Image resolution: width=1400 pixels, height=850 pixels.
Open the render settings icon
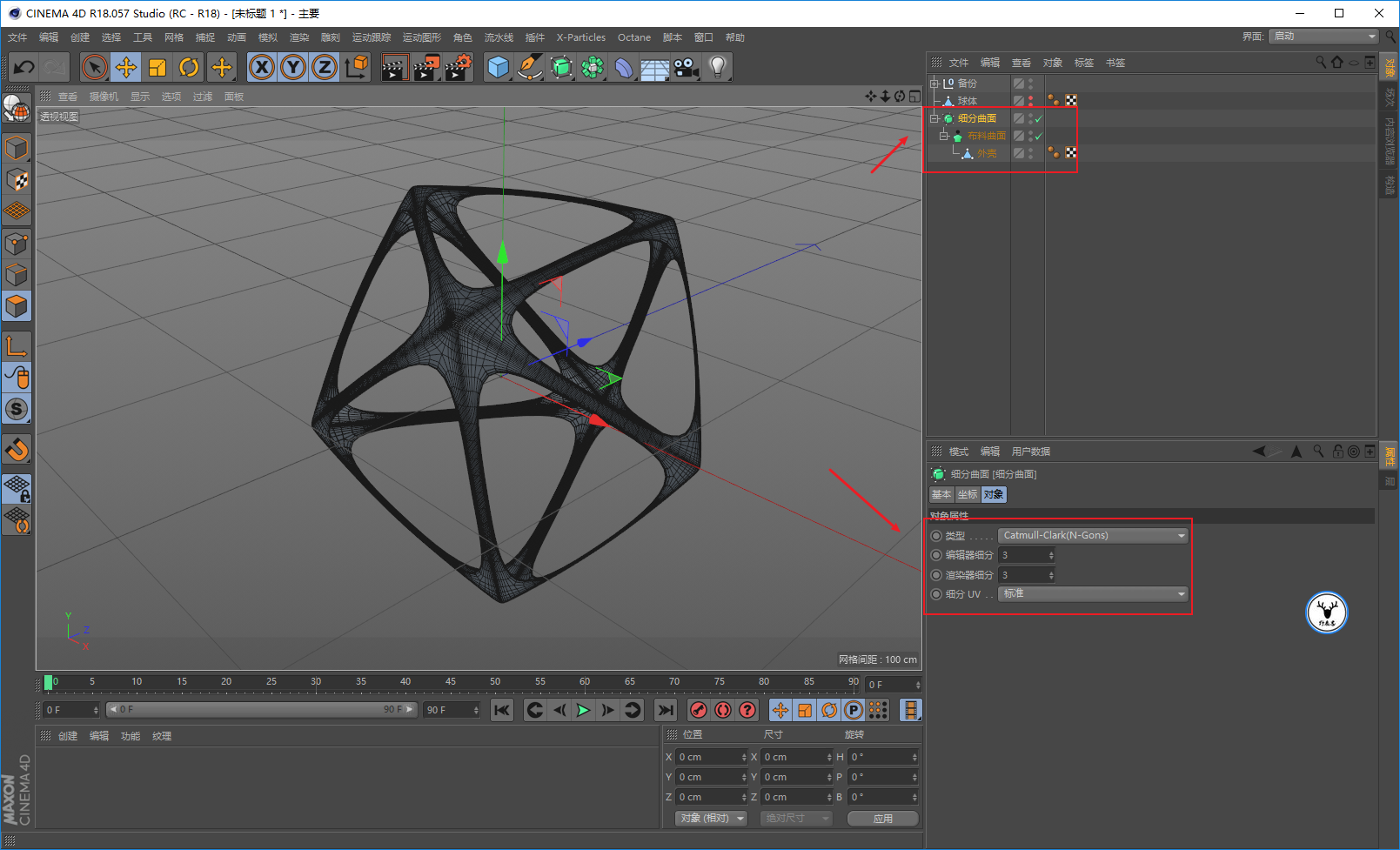click(458, 67)
